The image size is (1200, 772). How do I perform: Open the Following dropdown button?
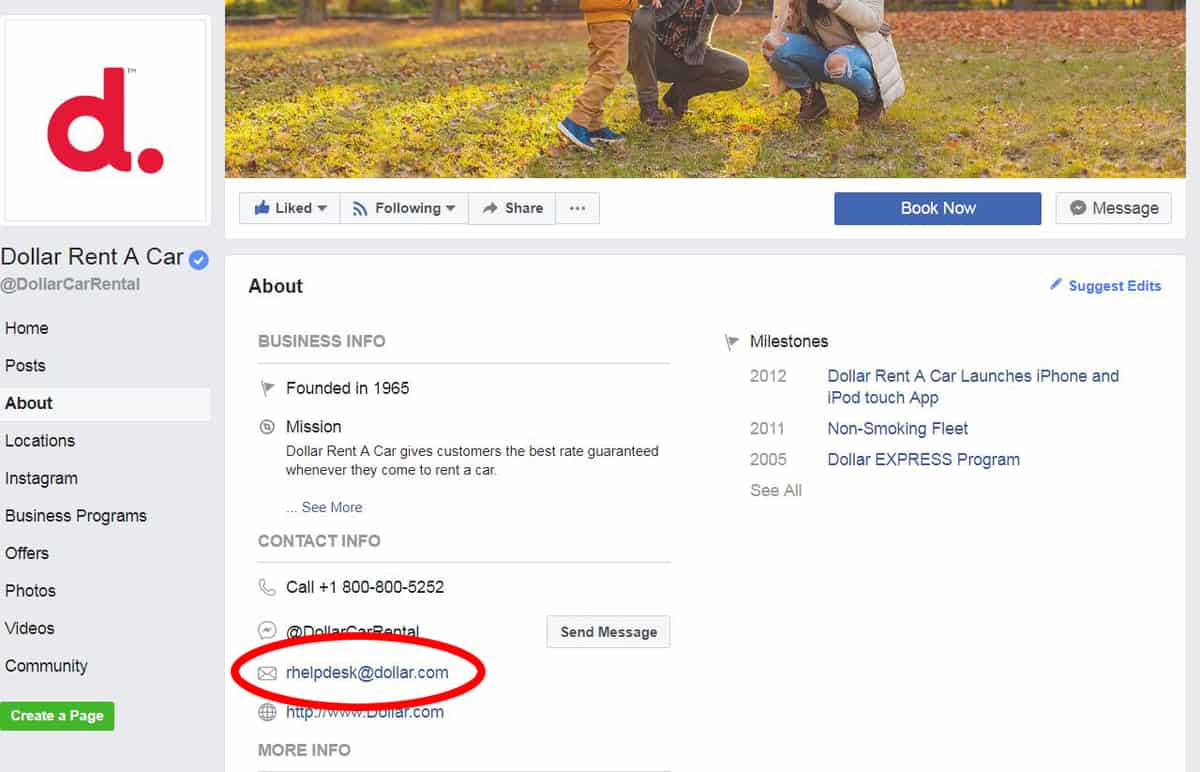click(404, 208)
